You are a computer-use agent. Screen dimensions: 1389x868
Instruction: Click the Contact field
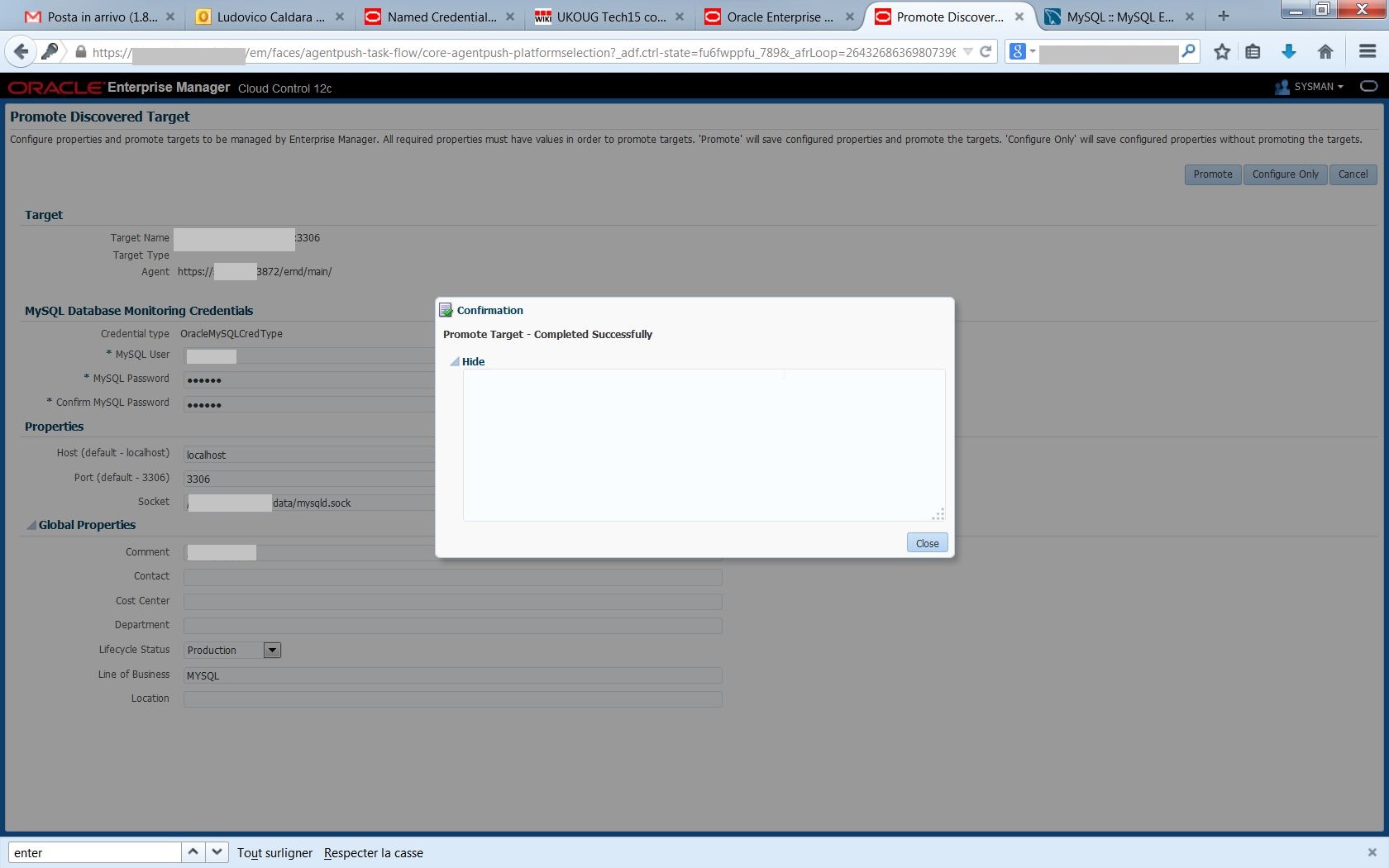click(x=453, y=577)
